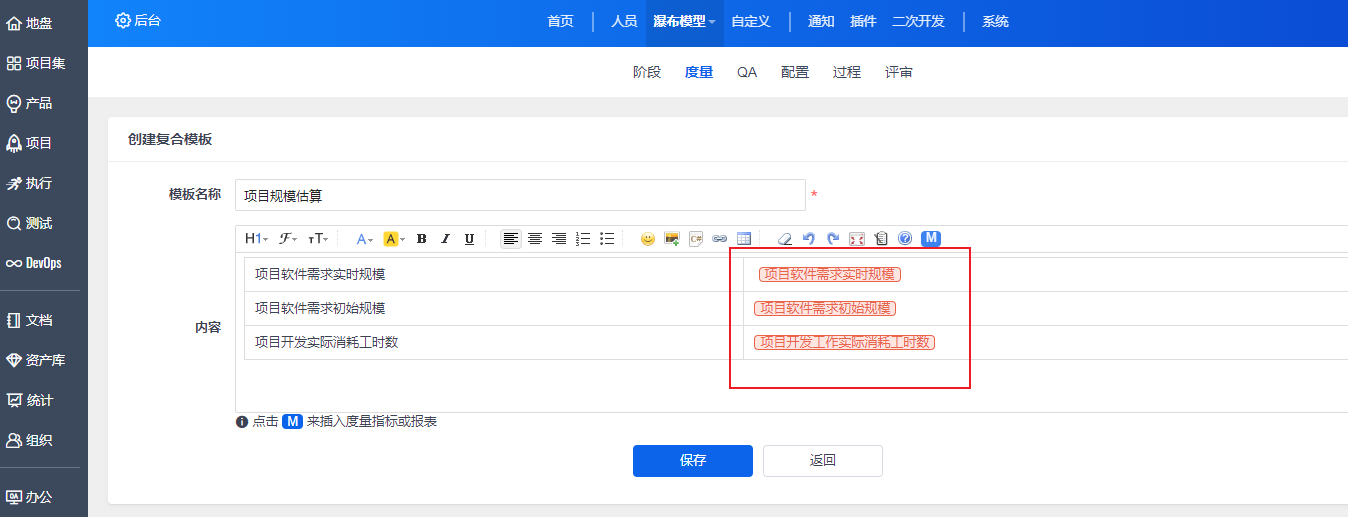Open 系统 in top menu
The width and height of the screenshot is (1348, 517).
point(995,21)
